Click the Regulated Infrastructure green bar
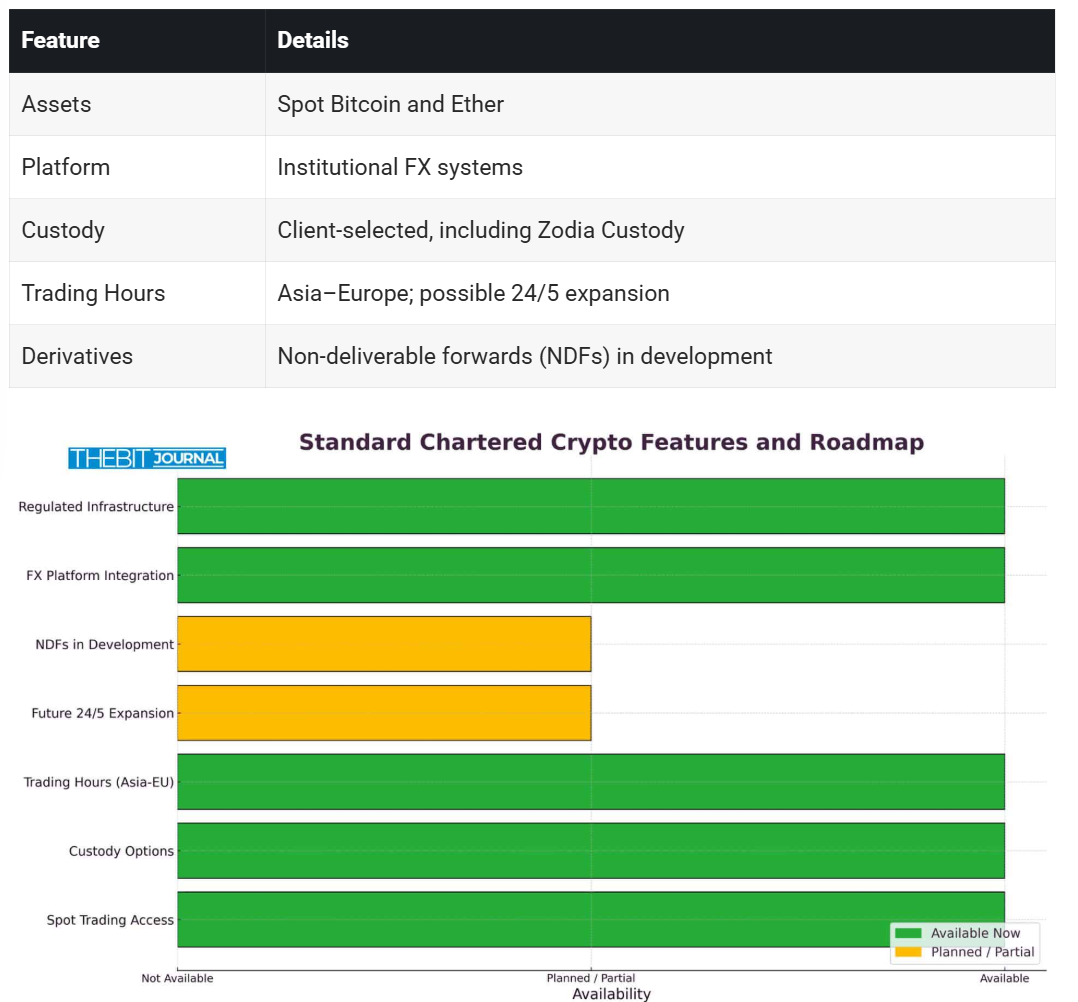This screenshot has height=1002, width=1078. pyautogui.click(x=591, y=506)
